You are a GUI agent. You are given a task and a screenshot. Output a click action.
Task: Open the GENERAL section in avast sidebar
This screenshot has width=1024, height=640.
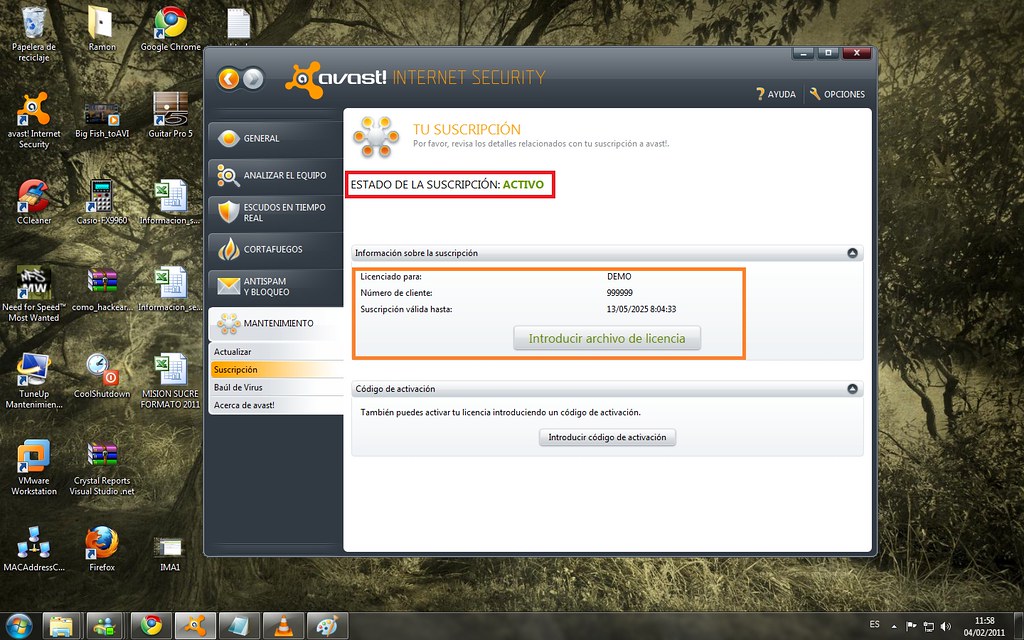point(276,138)
